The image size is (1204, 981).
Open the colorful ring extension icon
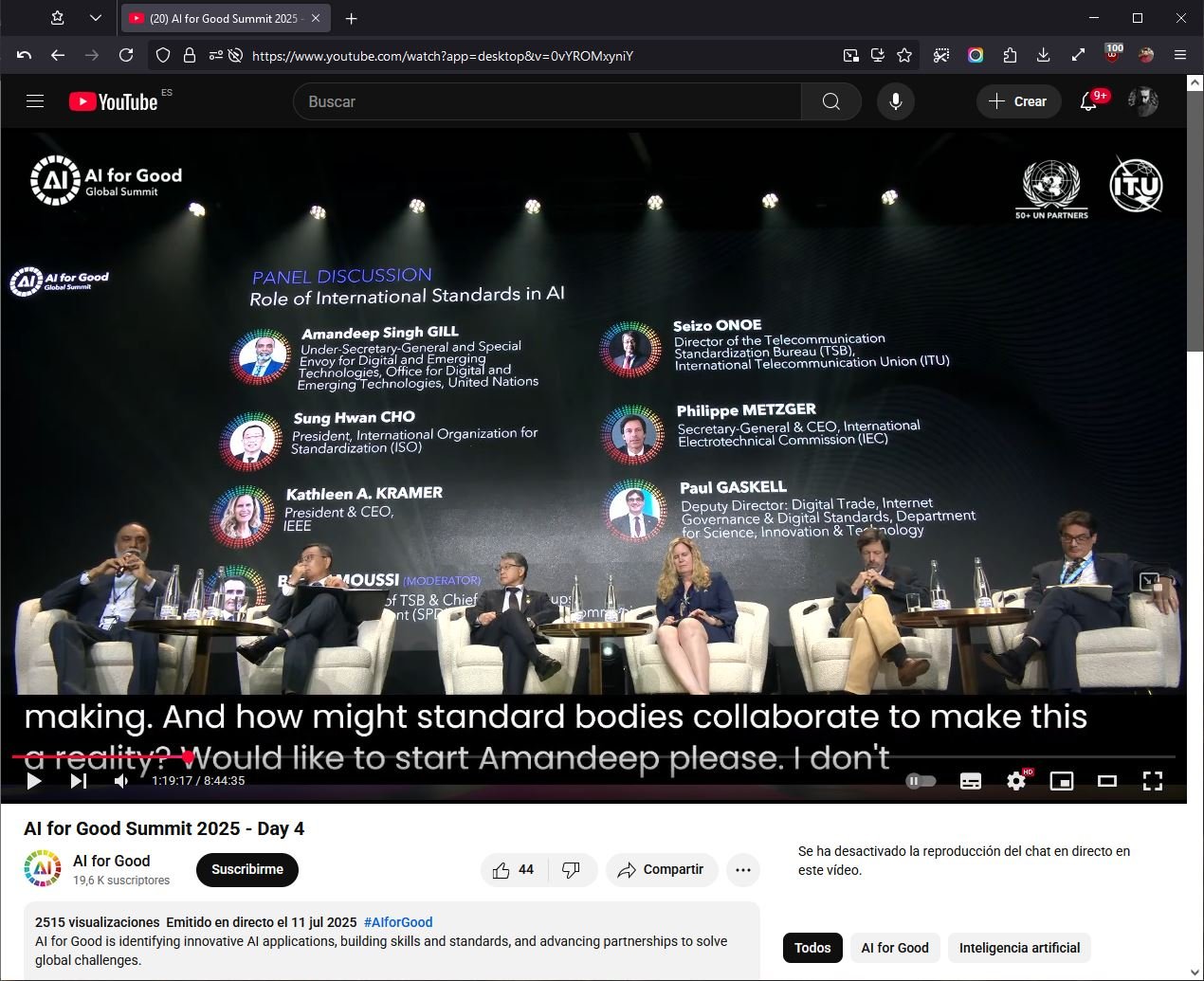[976, 55]
